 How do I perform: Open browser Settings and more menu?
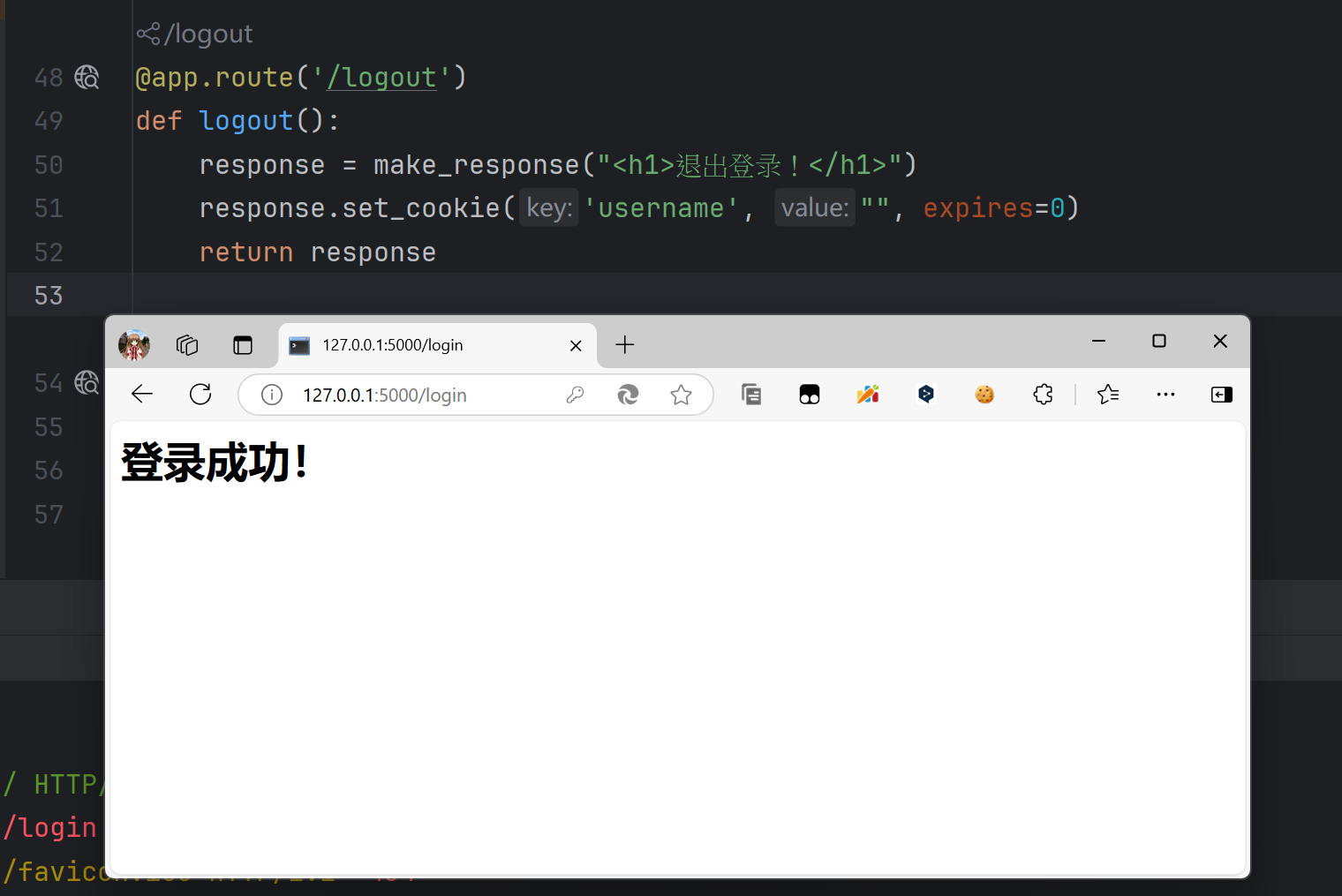tap(1165, 395)
